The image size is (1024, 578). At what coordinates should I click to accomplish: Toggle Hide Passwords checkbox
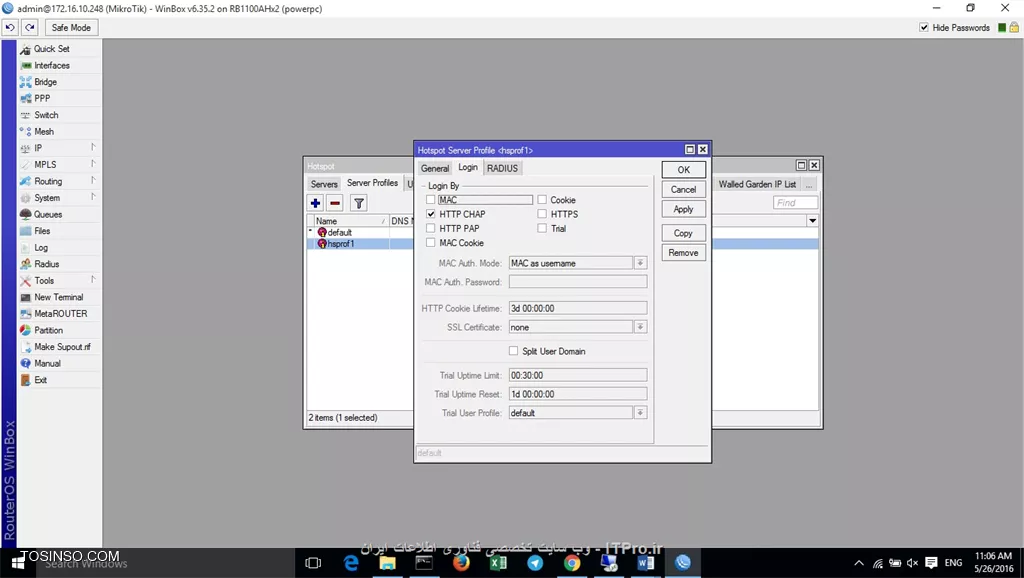tap(923, 27)
